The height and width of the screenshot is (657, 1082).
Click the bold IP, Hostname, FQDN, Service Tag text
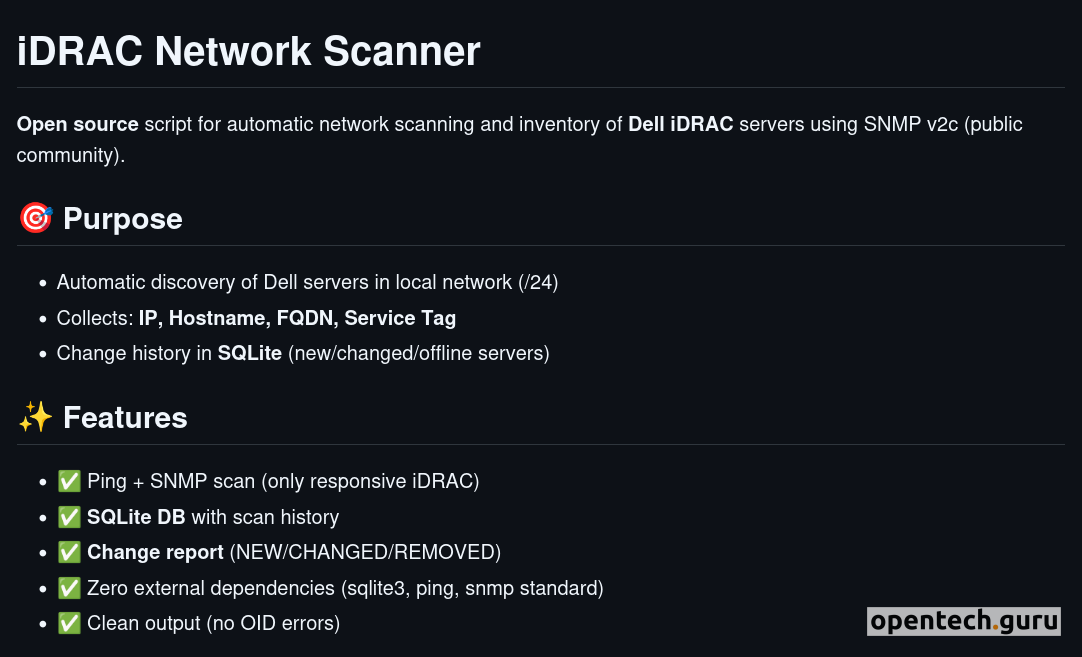click(x=297, y=318)
